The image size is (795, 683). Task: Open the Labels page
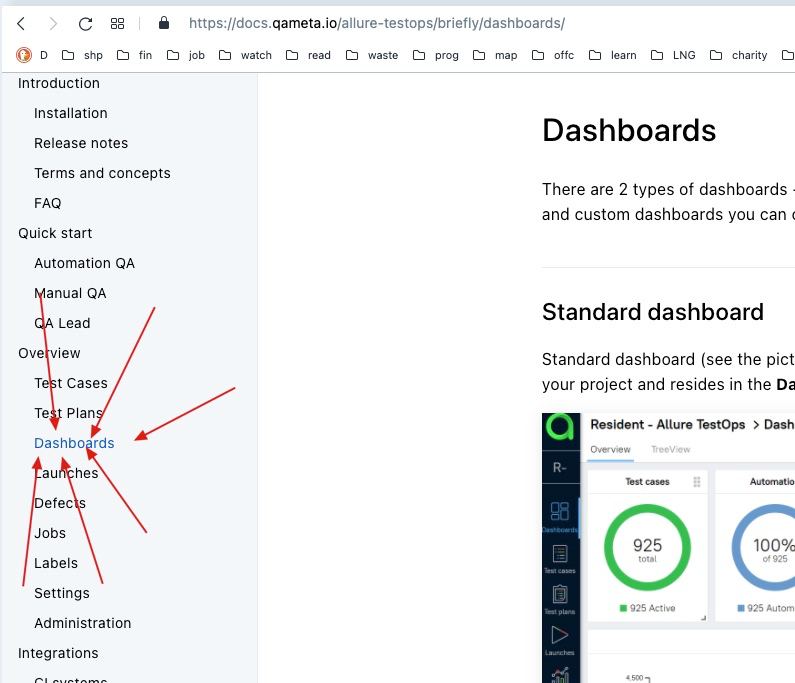[56, 563]
